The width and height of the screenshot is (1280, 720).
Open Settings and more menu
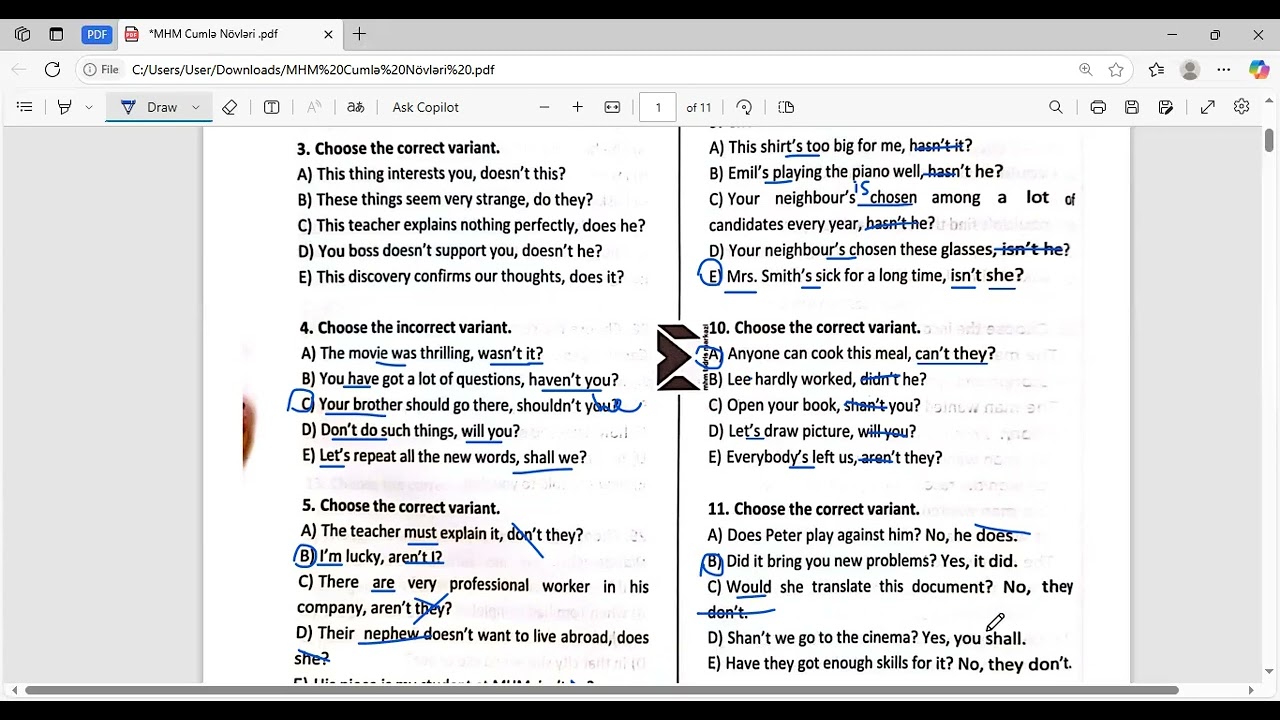click(1224, 70)
